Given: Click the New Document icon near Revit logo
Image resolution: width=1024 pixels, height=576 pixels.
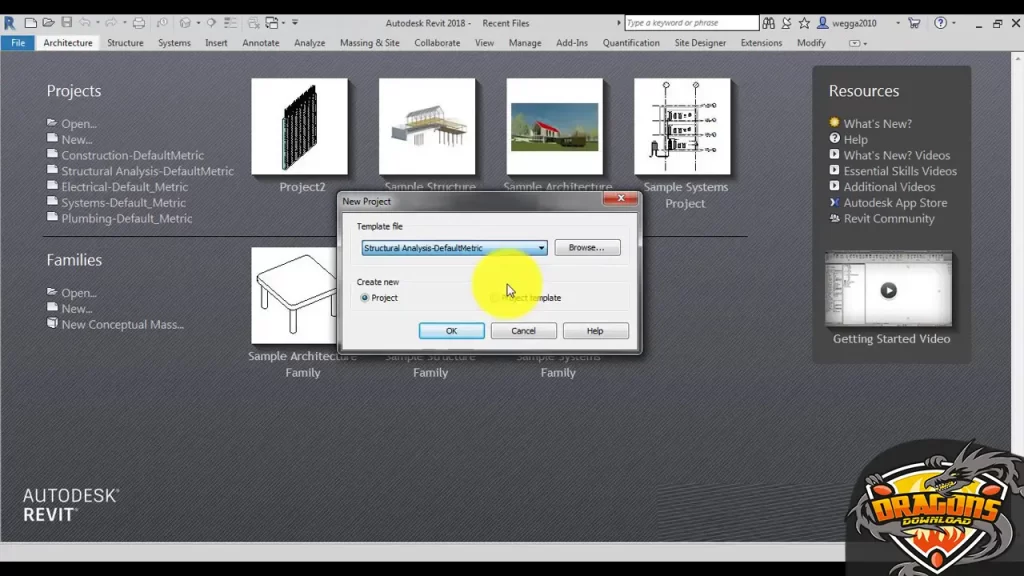Looking at the screenshot, I should pyautogui.click(x=30, y=22).
